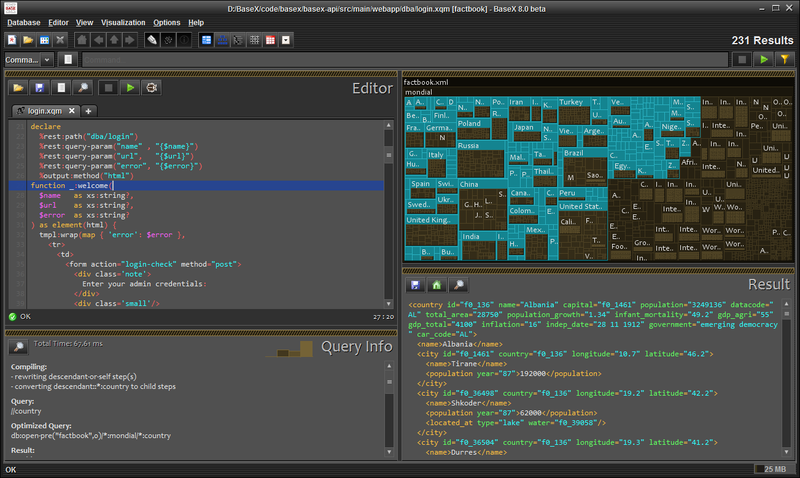Toggle the Explorer view icon with down arrow
The image size is (800, 478).
pyautogui.click(x=286, y=40)
